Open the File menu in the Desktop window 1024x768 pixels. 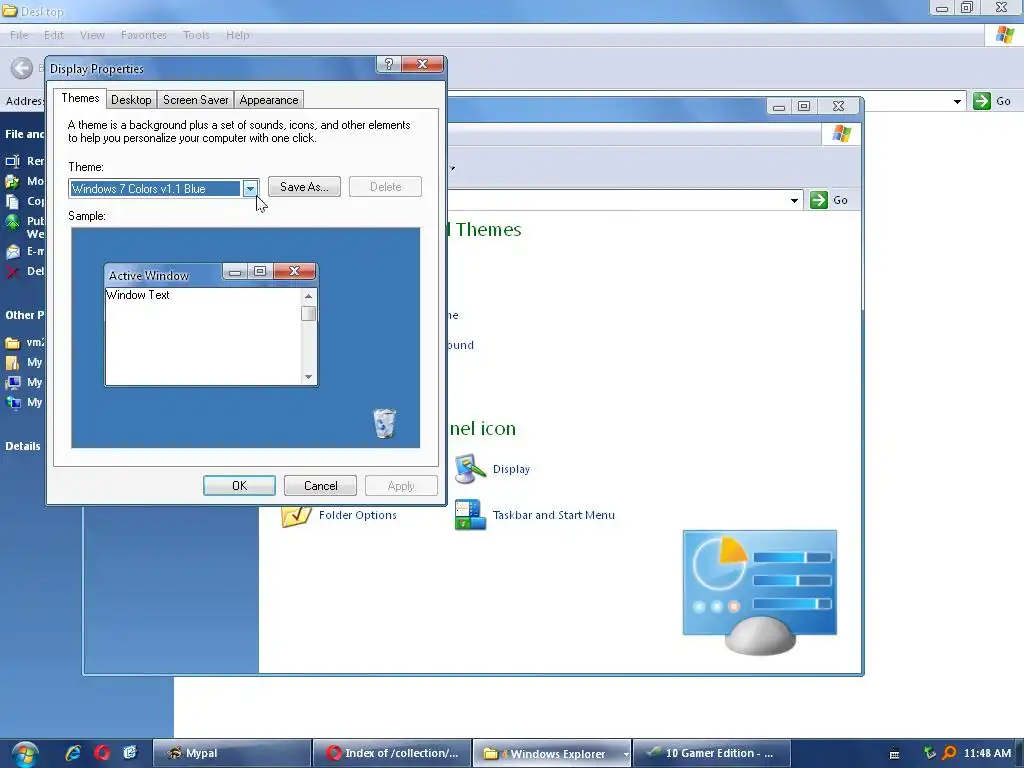tap(19, 35)
